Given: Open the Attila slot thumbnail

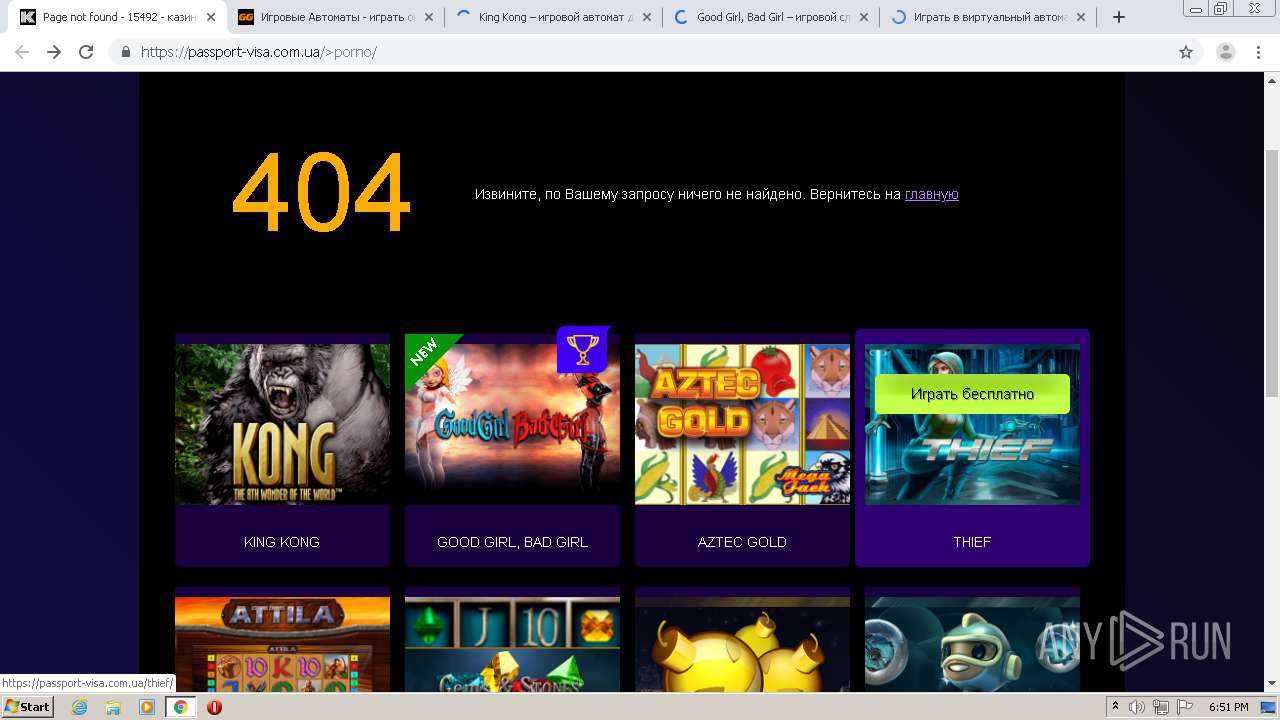Looking at the screenshot, I should pos(282,644).
